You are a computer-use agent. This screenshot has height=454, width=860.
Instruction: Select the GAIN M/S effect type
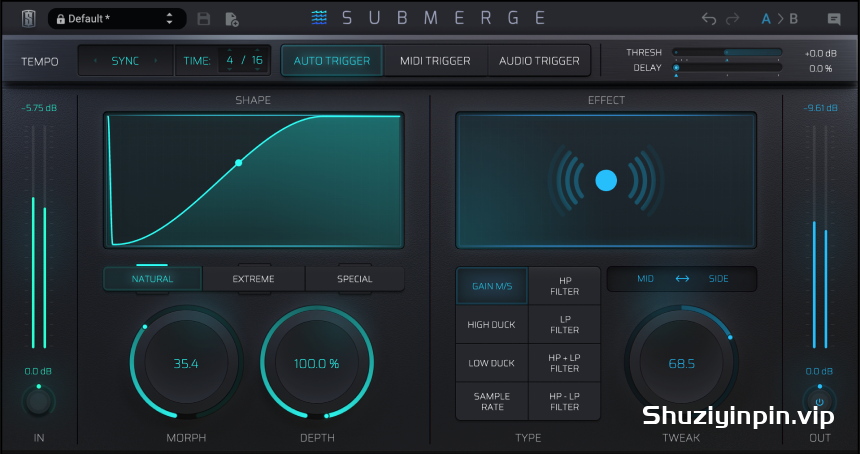pos(492,286)
